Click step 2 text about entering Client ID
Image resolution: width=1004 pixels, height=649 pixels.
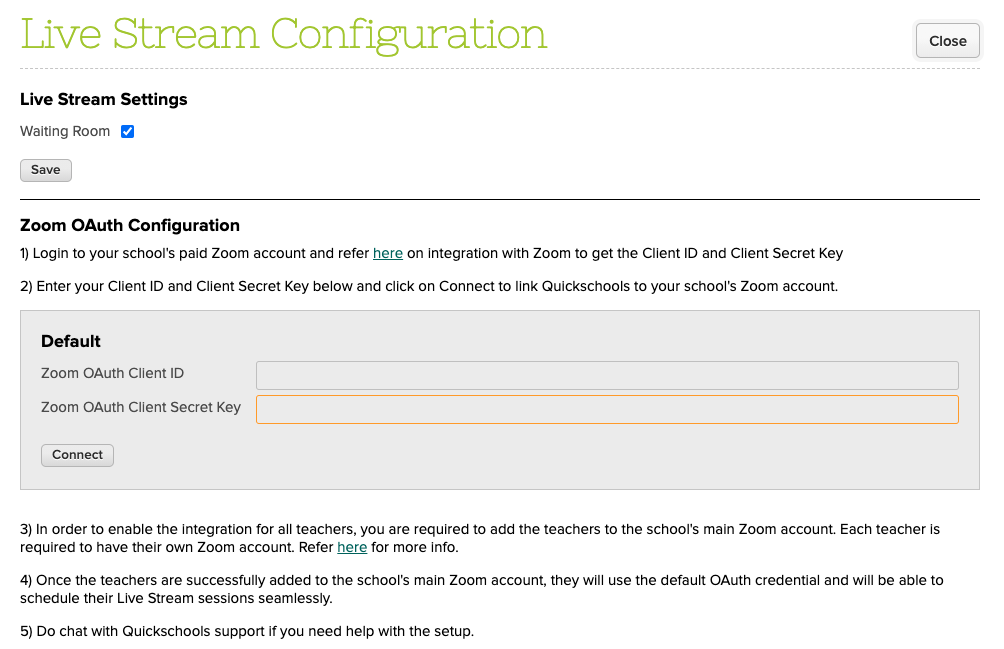tap(429, 286)
